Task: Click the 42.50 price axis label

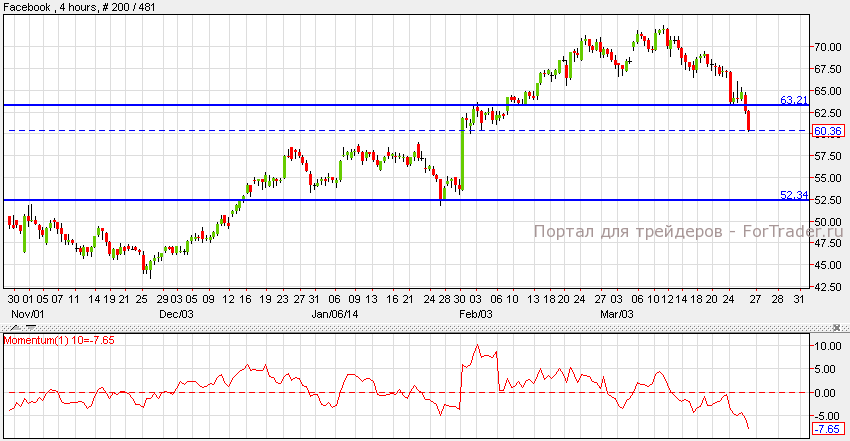Action: (826, 287)
